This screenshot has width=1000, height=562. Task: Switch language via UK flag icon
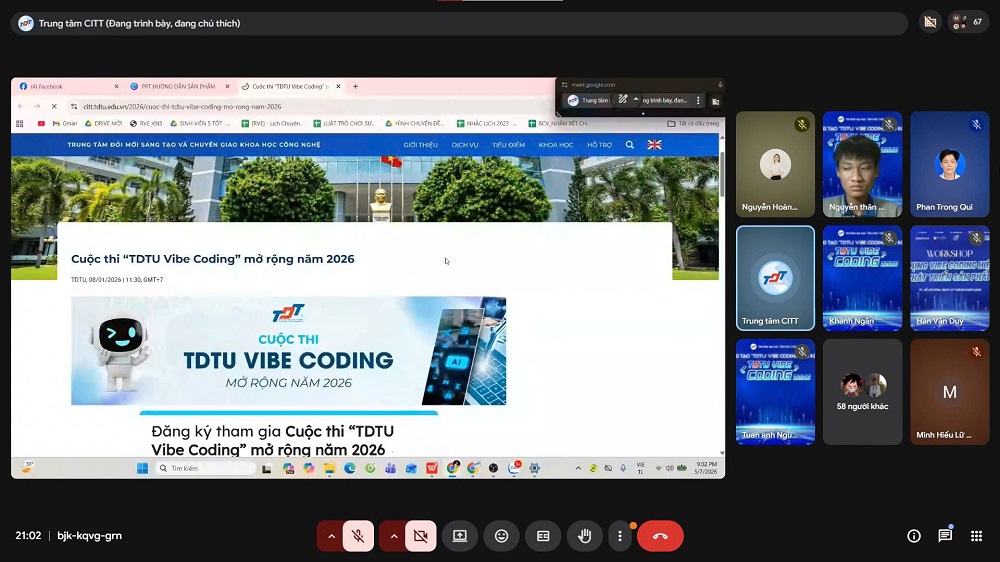(x=654, y=145)
